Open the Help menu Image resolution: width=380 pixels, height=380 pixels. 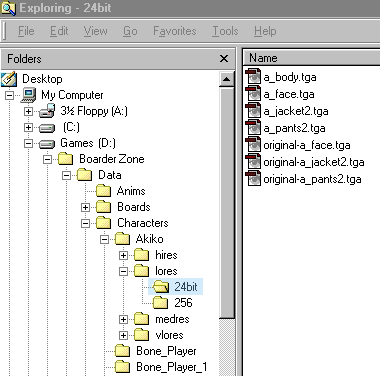coord(265,31)
